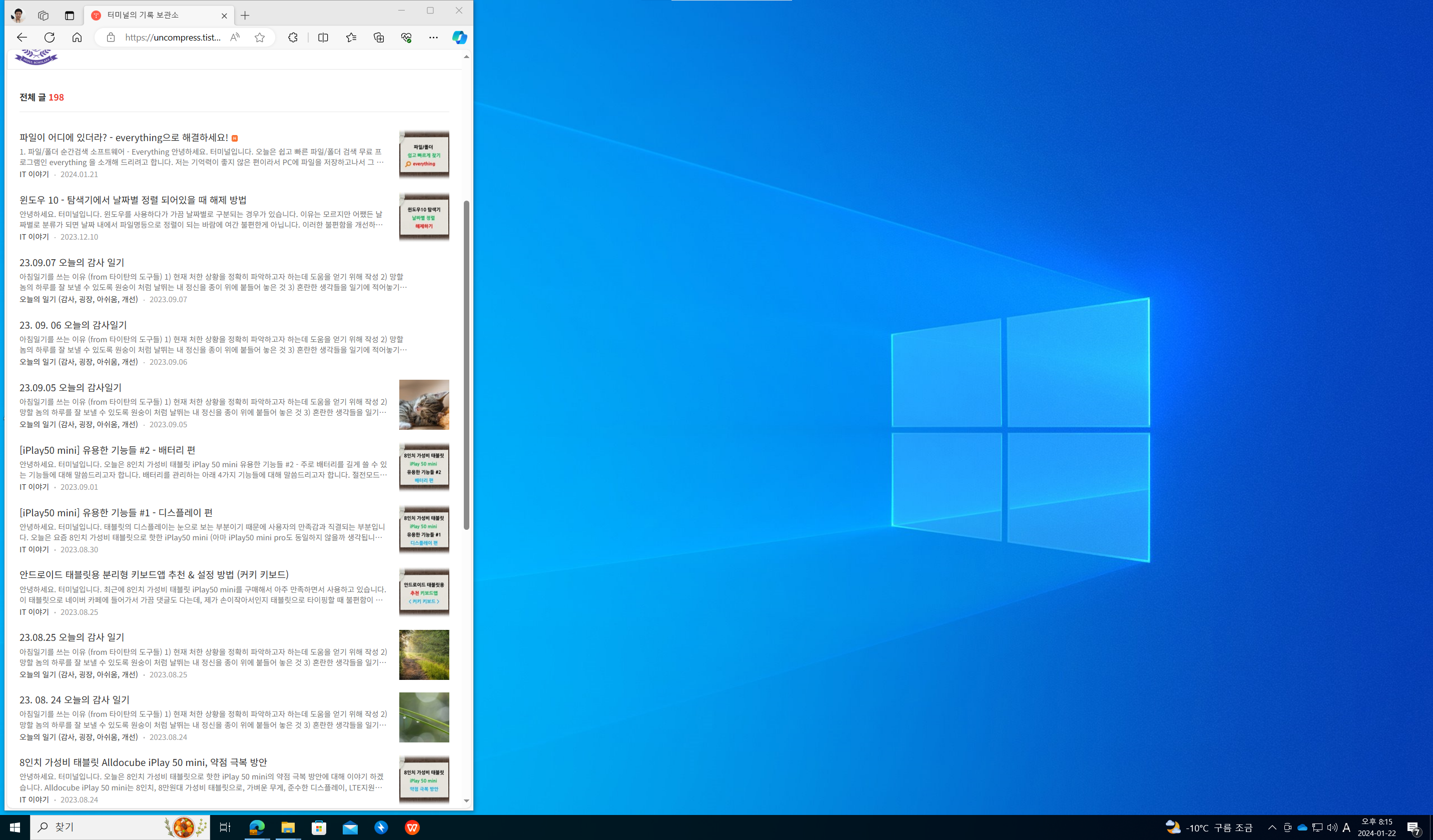
Task: Open the Extensions puzzle icon
Action: (x=293, y=38)
